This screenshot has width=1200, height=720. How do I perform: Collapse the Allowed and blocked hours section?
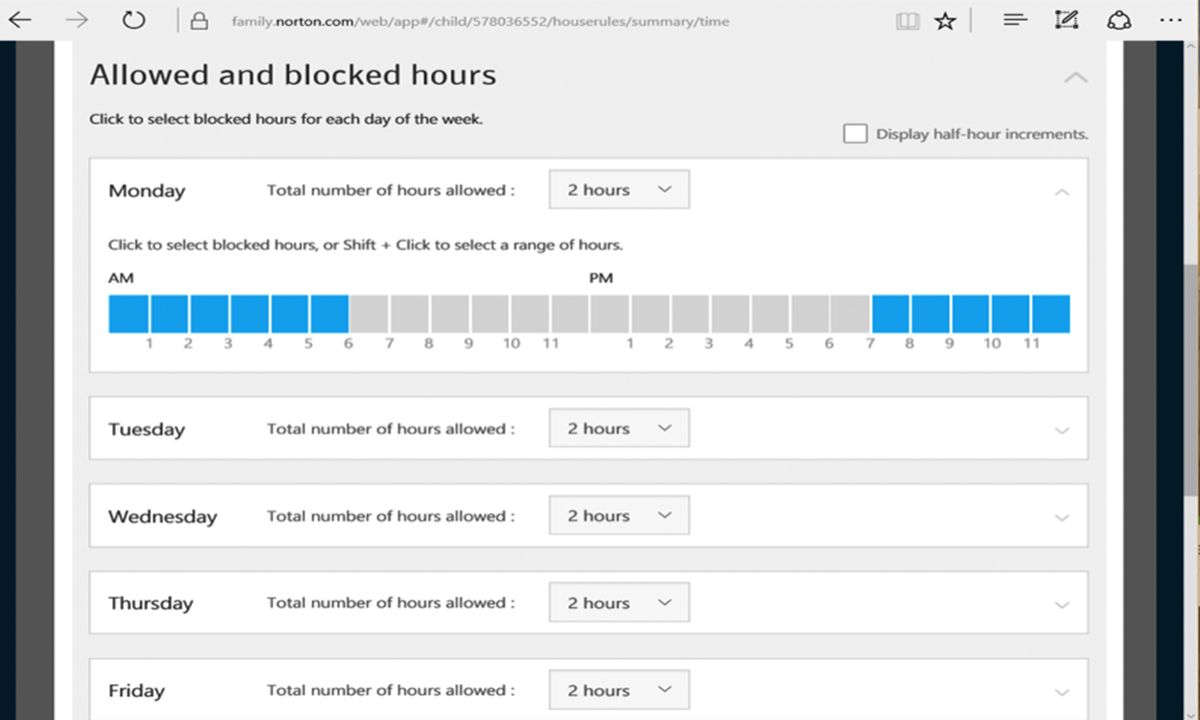point(1075,76)
